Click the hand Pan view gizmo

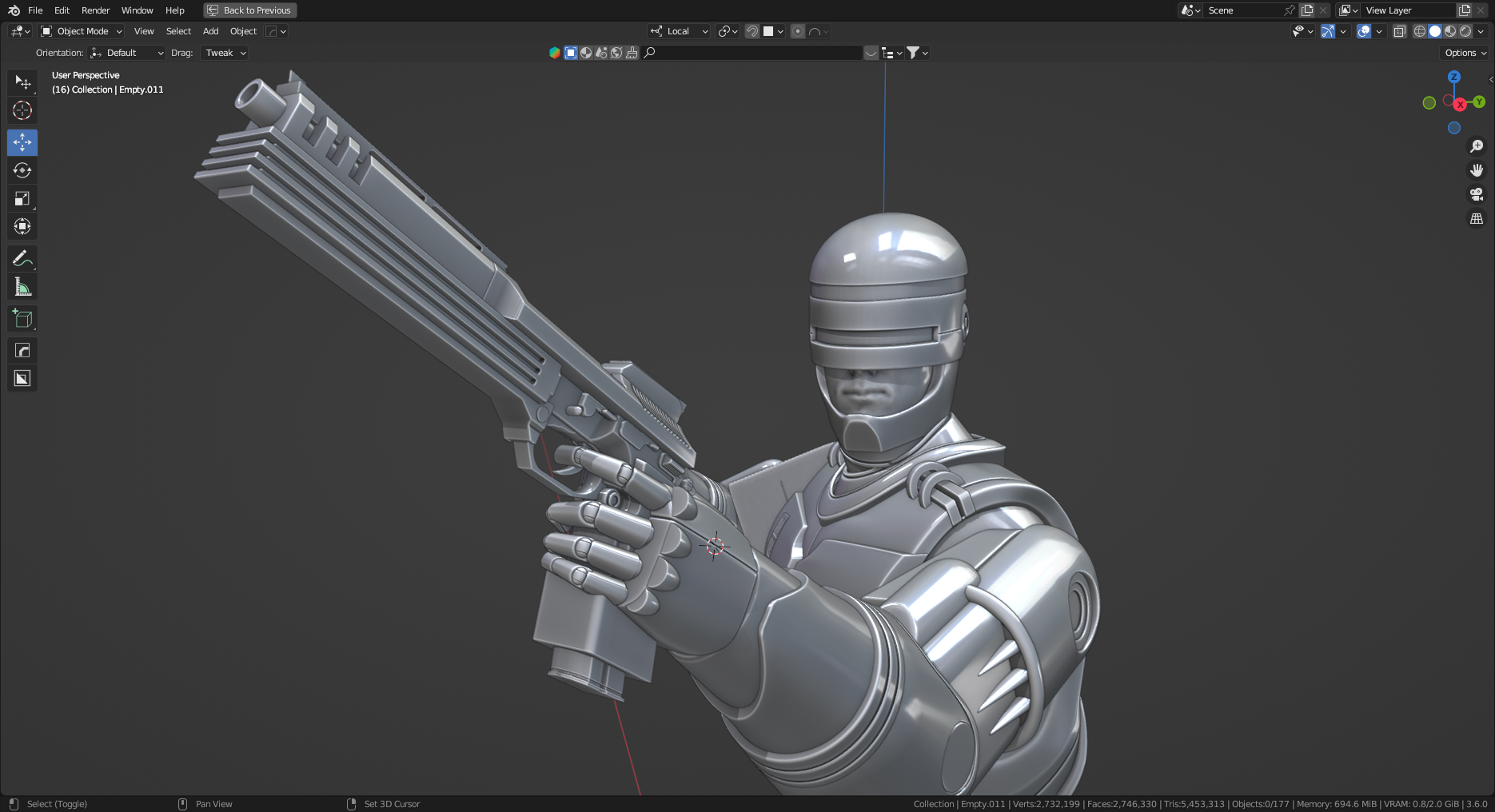(x=1477, y=170)
